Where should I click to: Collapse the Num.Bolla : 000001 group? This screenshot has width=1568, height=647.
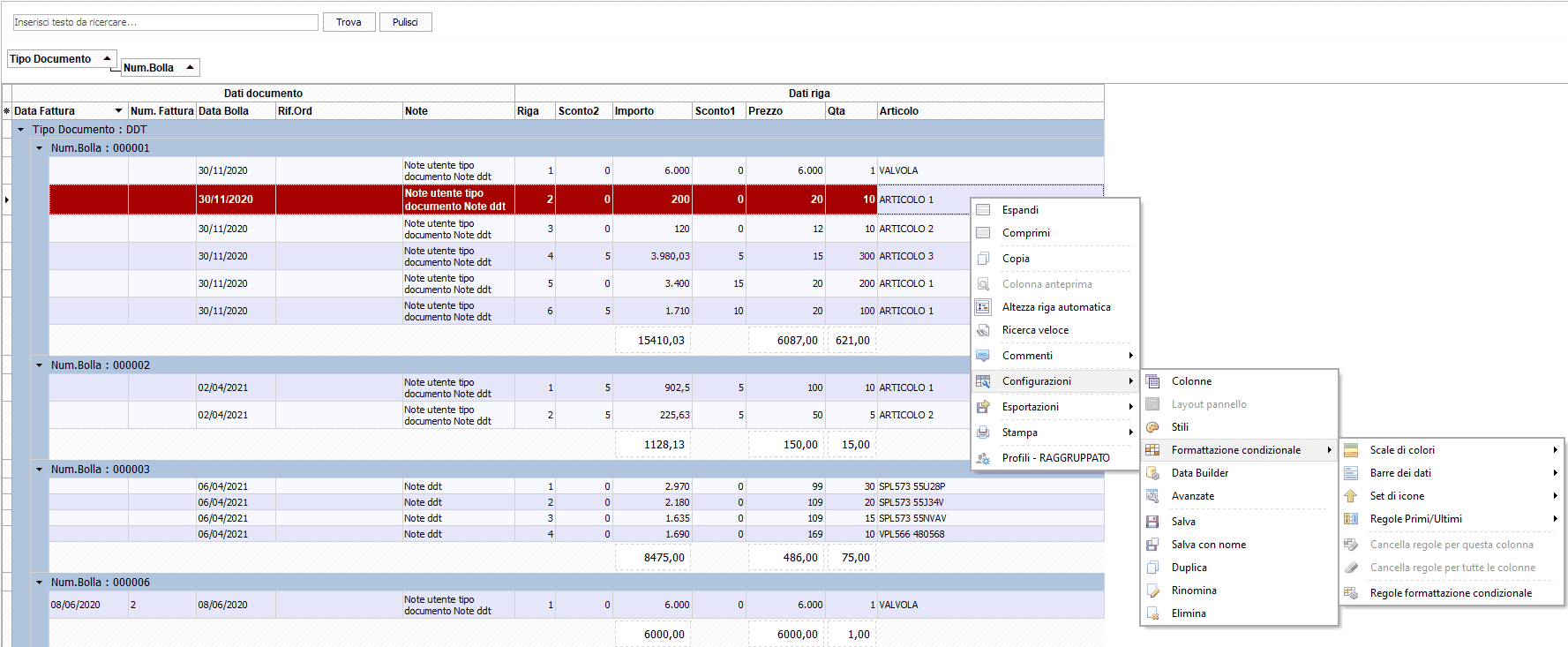[x=39, y=148]
